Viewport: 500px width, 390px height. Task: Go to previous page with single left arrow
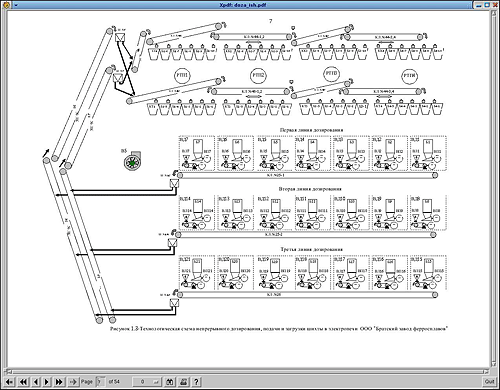coord(36,381)
